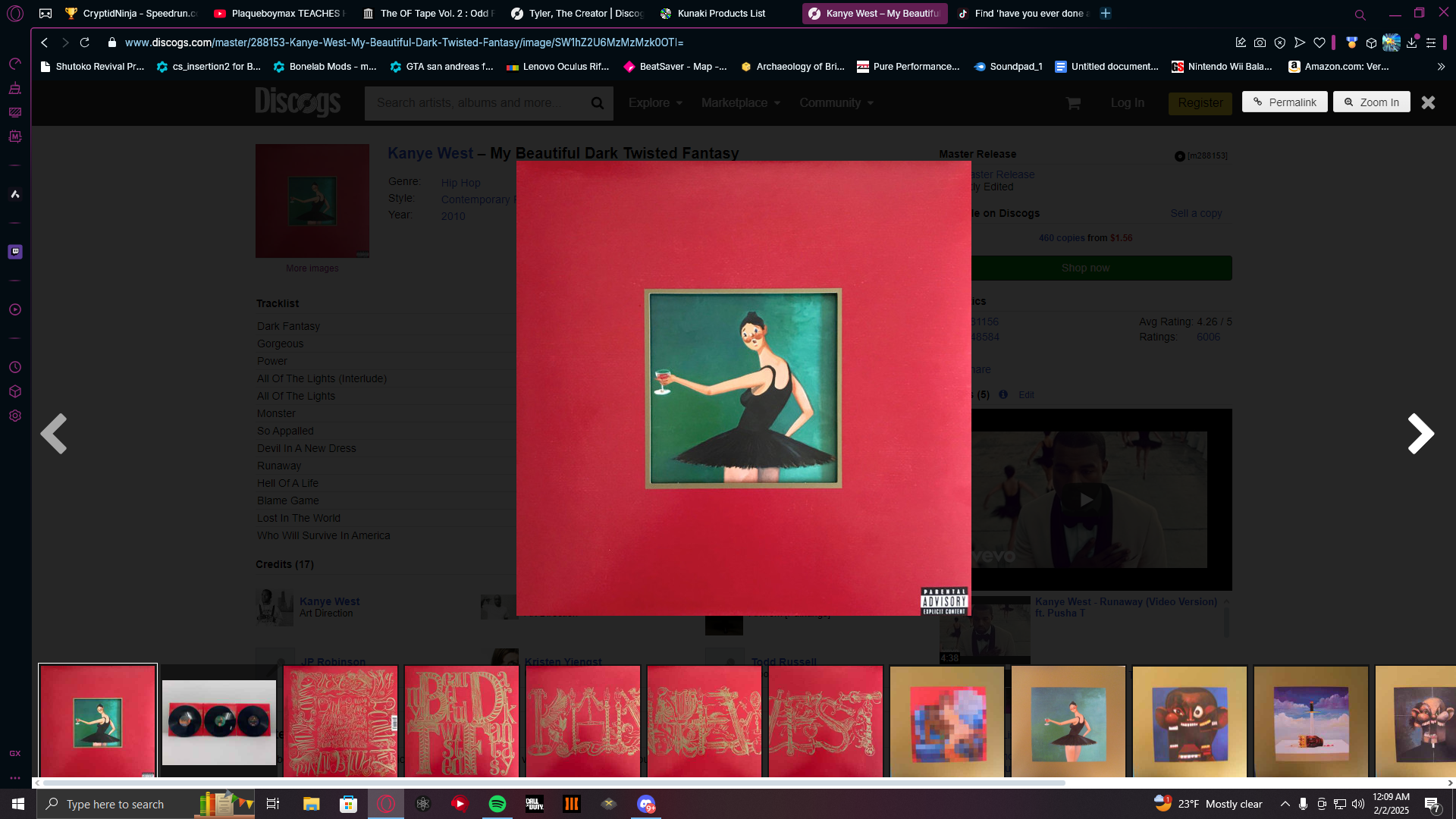Image resolution: width=1456 pixels, height=819 pixels.
Task: Expand the Community dropdown menu
Action: 836,102
